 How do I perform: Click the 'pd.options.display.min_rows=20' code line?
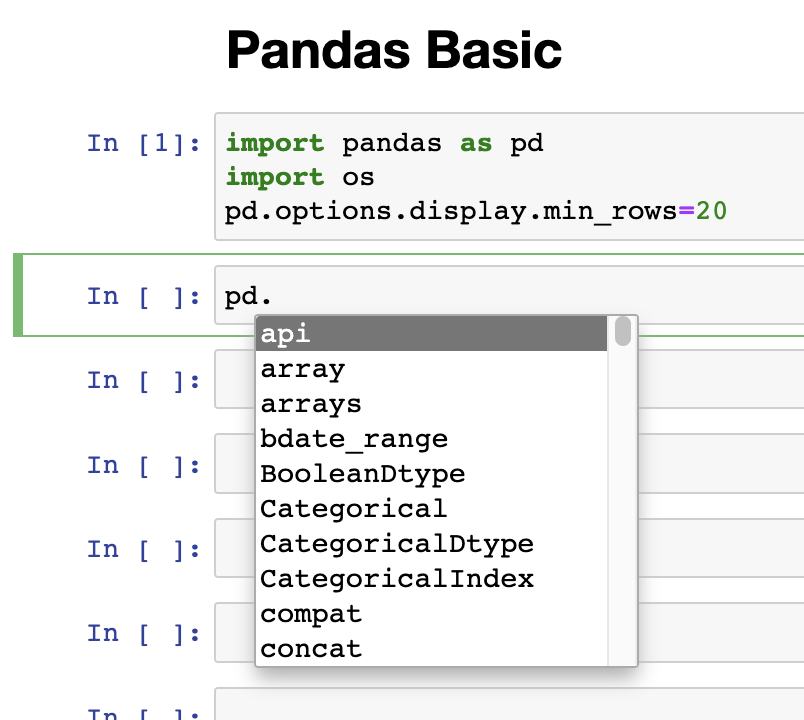(476, 211)
